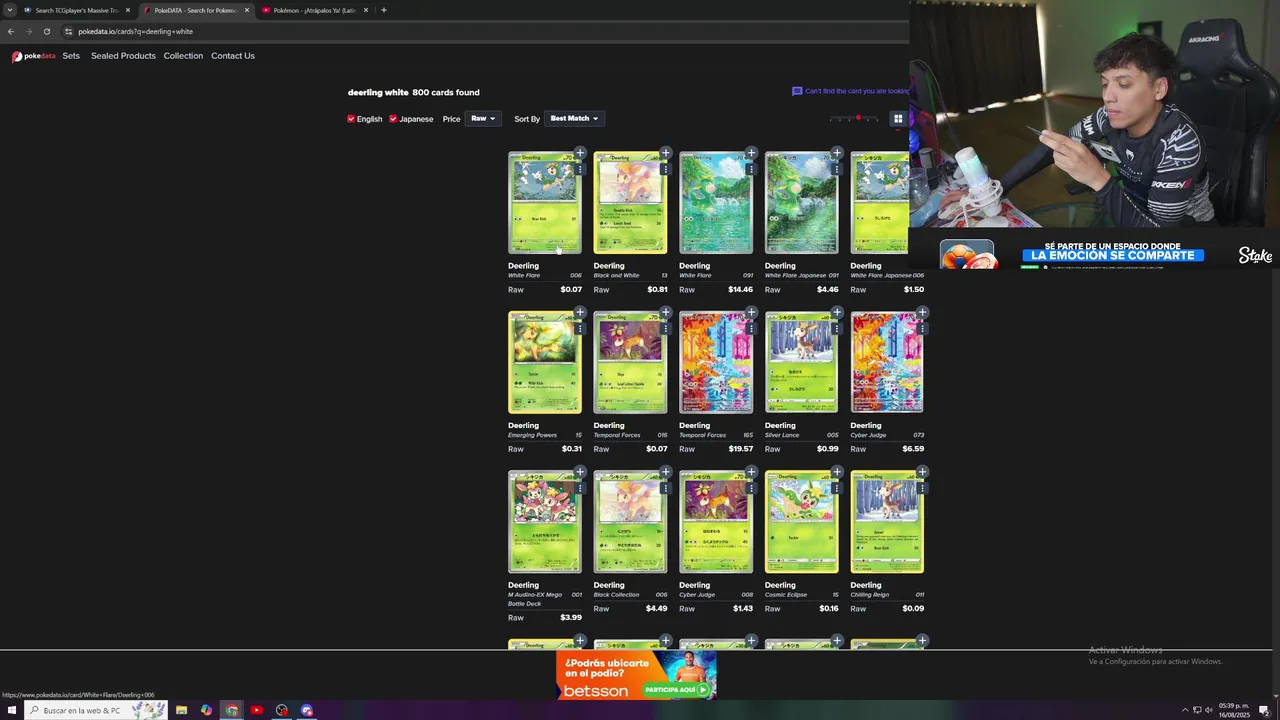Add White Flare Japanese 091 Deerling via plus
This screenshot has width=1280, height=720.
tap(837, 153)
